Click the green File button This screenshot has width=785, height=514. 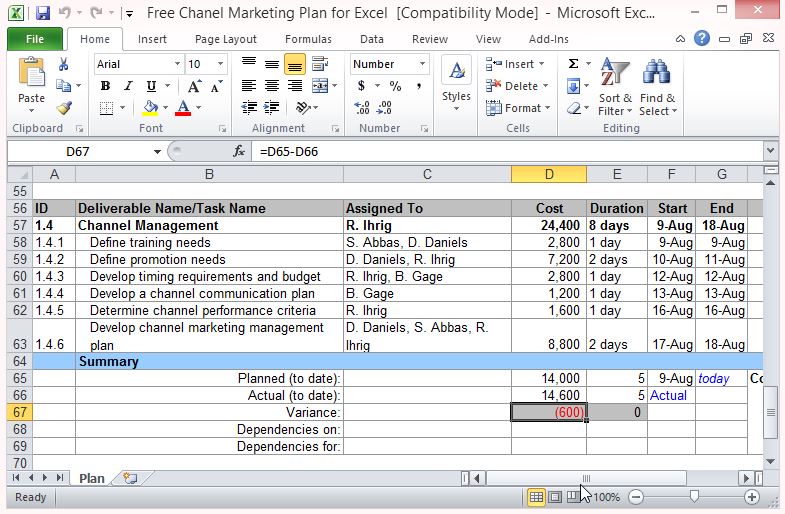(35, 39)
